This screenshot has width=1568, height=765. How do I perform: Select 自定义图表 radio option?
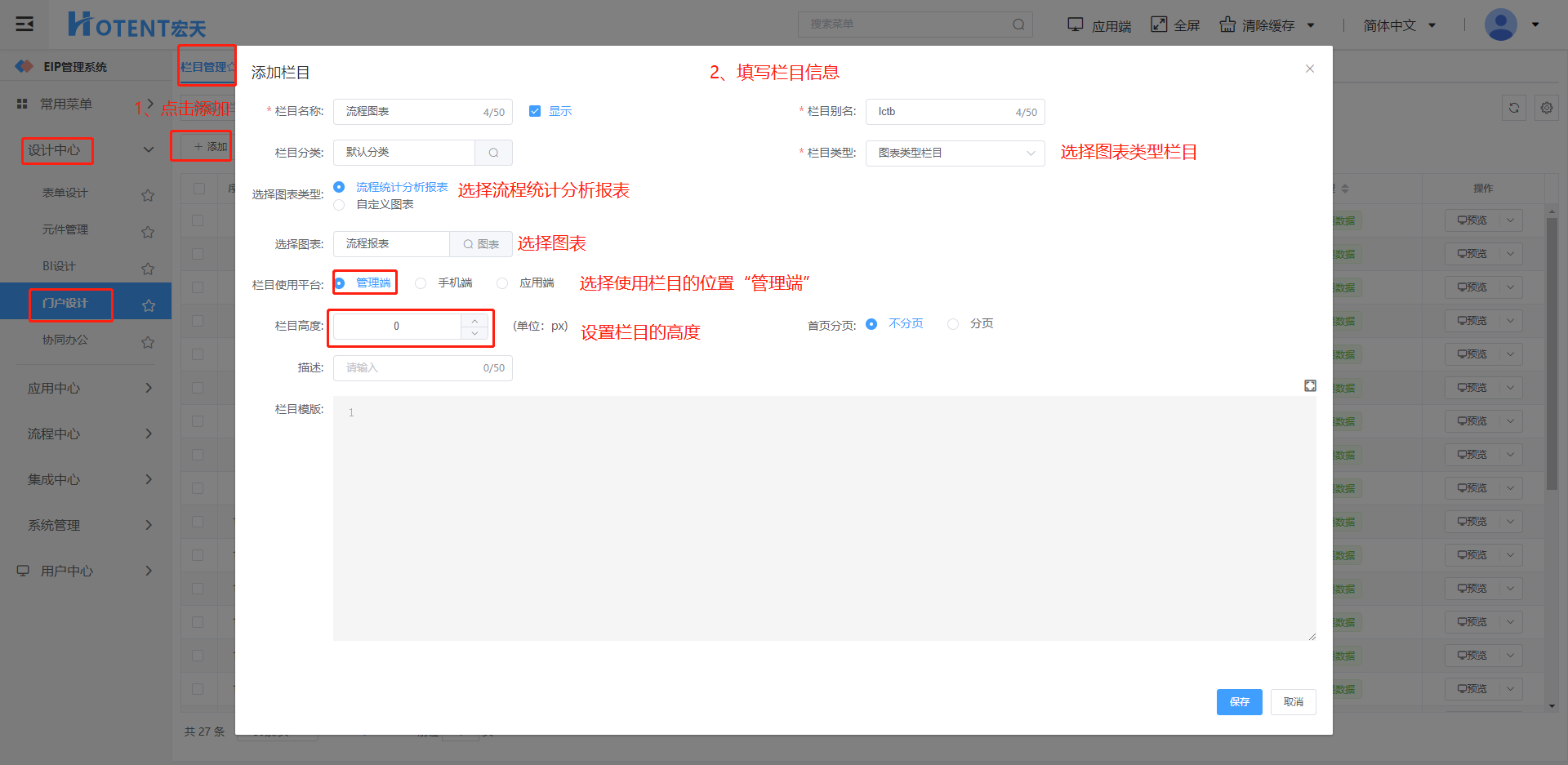(x=339, y=204)
